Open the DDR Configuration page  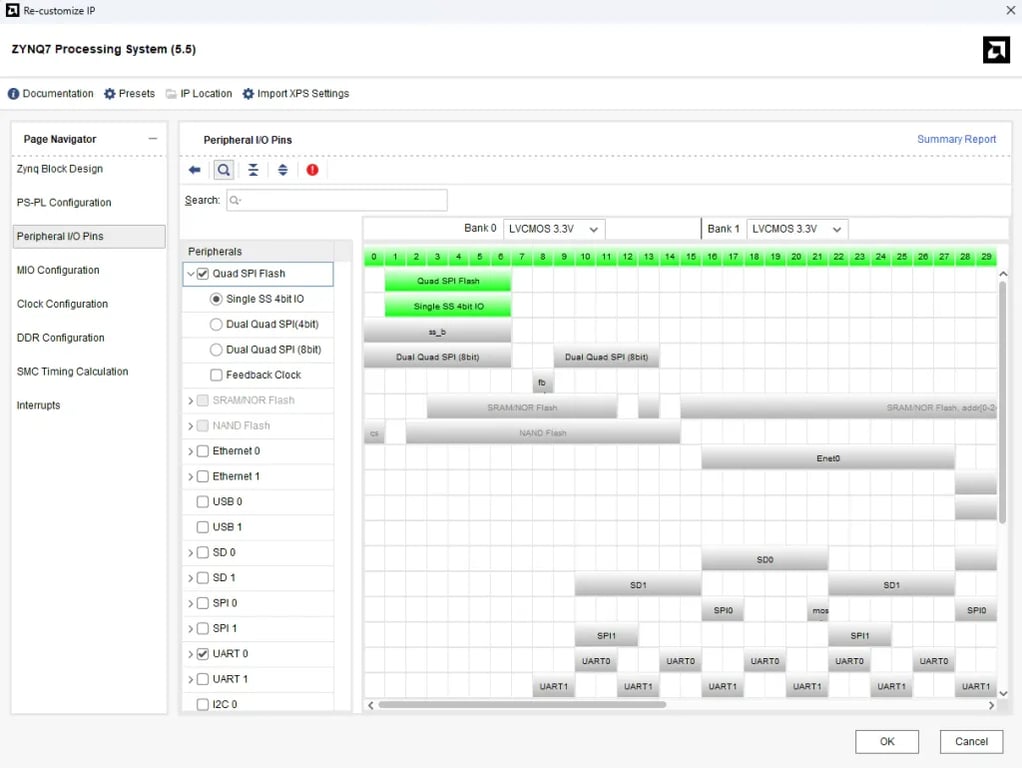tap(61, 338)
